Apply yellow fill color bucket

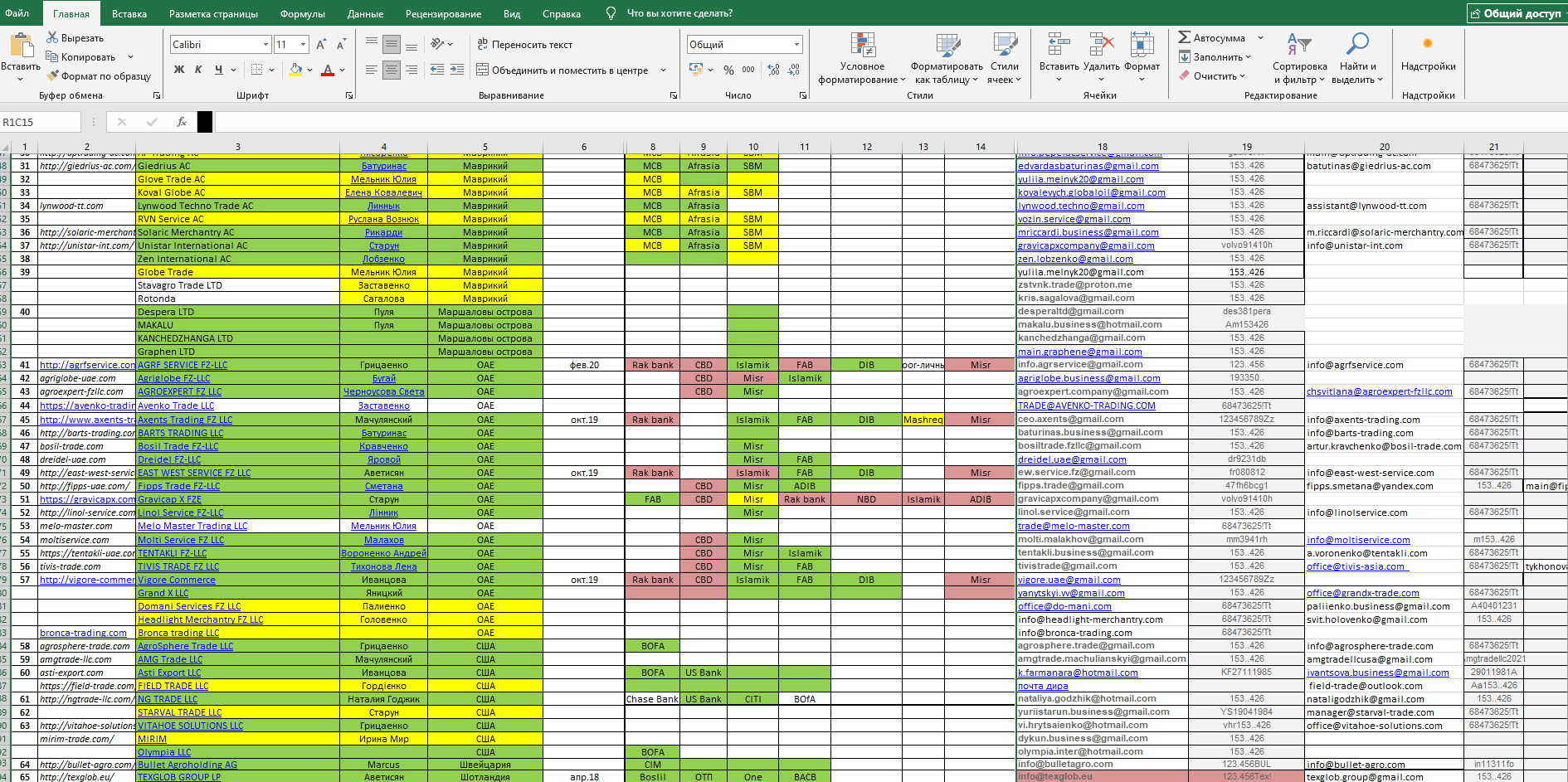pos(295,70)
